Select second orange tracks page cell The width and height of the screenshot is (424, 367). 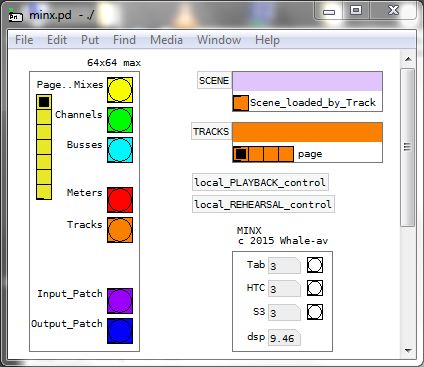pyautogui.click(x=256, y=154)
